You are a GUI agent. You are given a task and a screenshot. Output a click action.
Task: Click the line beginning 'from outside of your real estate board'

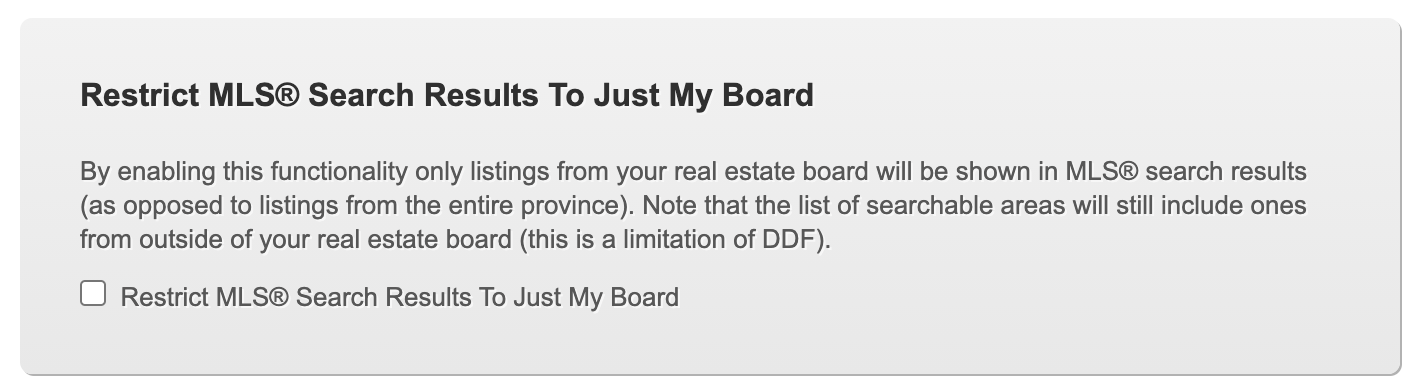point(455,242)
